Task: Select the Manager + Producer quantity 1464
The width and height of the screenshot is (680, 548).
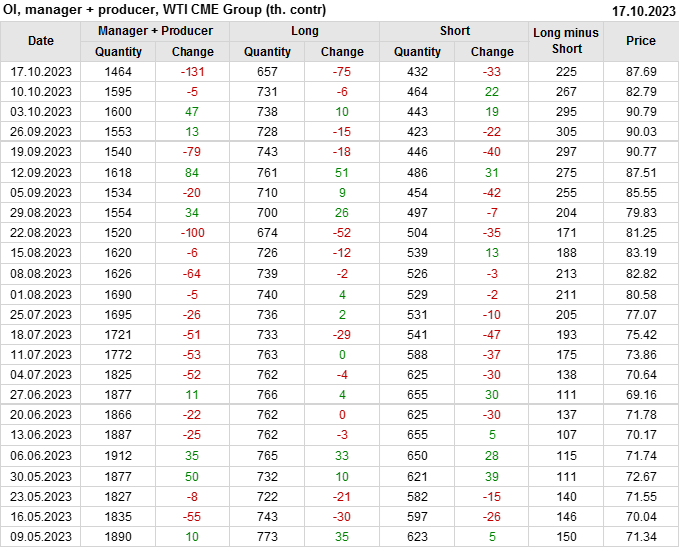Action: [x=118, y=72]
